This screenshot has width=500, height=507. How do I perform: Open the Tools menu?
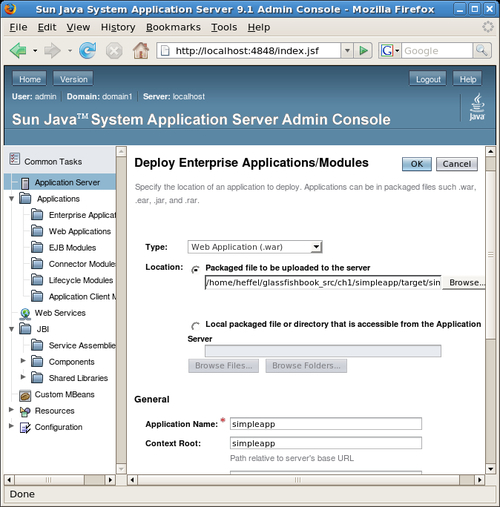(x=224, y=27)
